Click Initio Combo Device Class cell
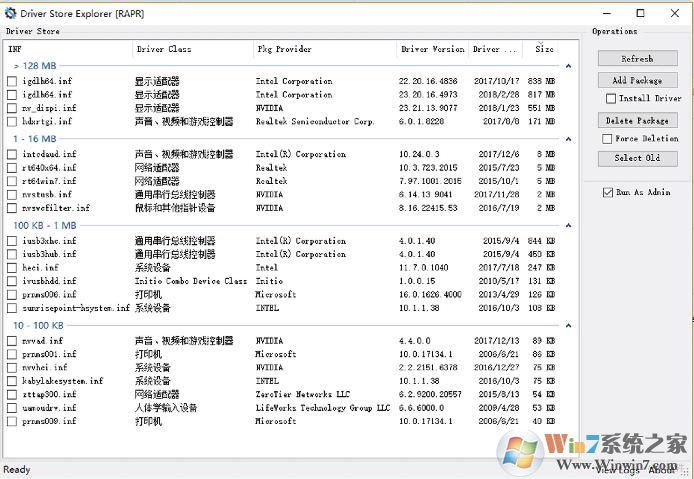 tap(191, 281)
